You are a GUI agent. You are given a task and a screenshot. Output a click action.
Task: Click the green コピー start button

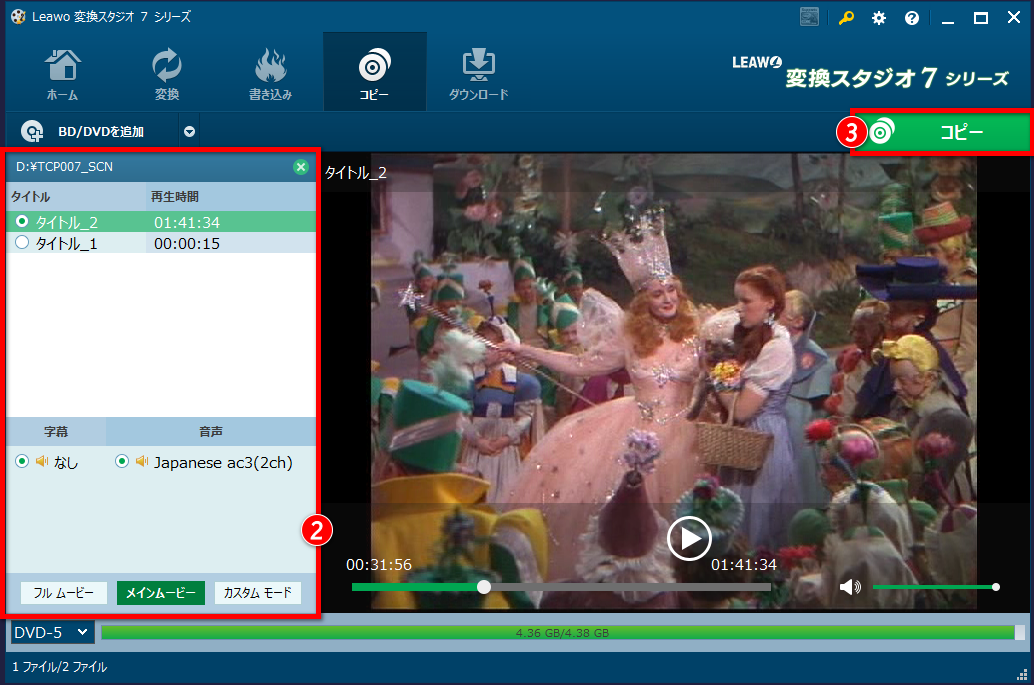(941, 132)
